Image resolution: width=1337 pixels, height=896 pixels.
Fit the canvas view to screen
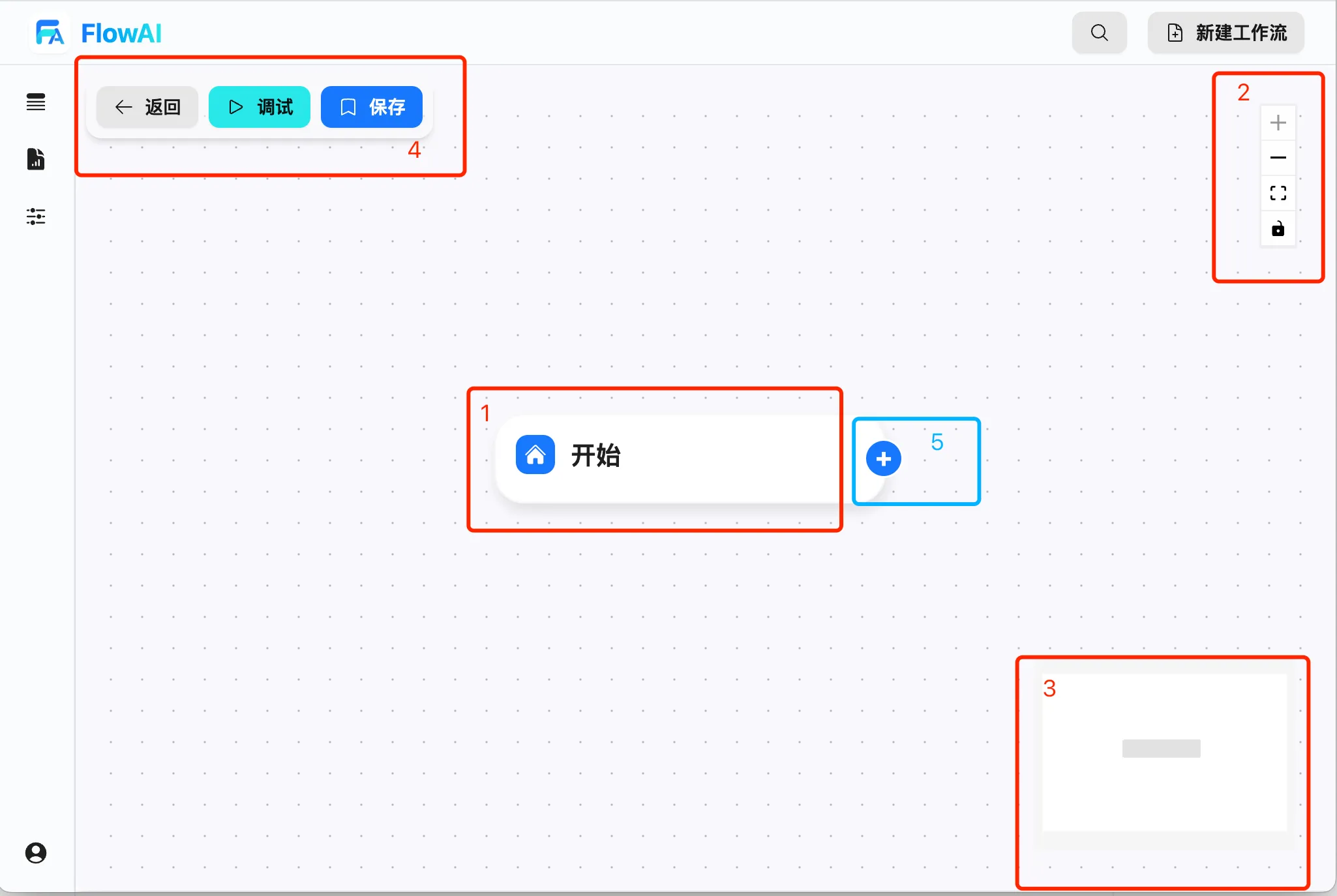[1278, 193]
